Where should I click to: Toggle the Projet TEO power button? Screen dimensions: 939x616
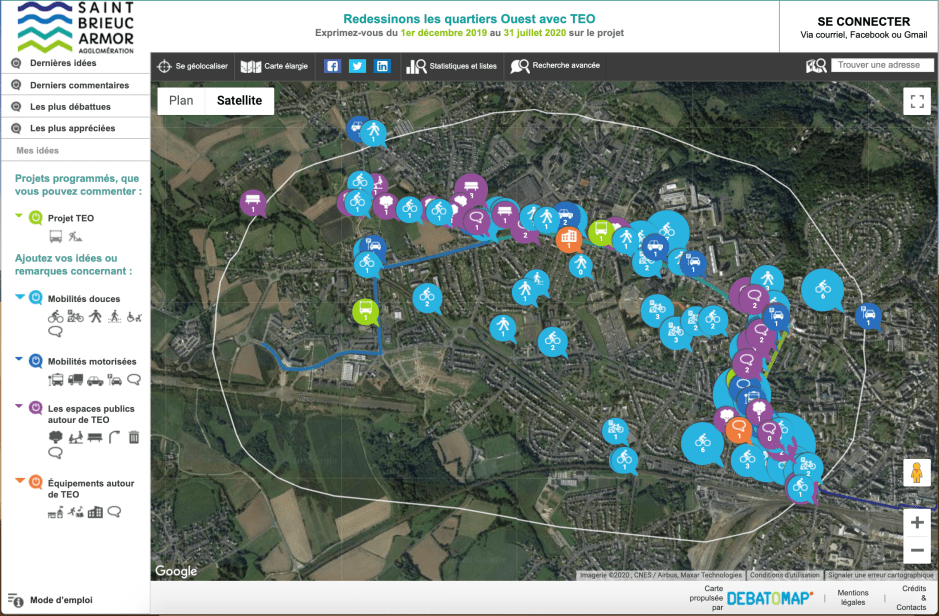pos(35,217)
